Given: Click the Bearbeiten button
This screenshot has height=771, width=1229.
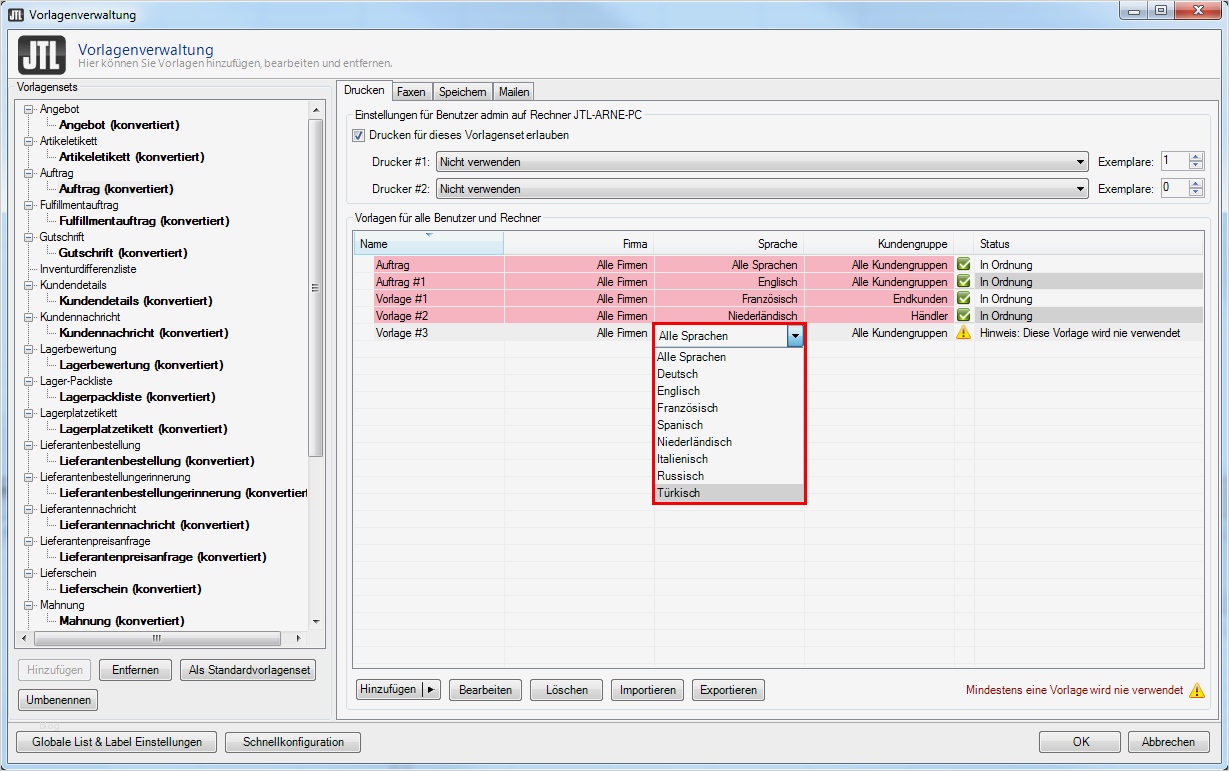Looking at the screenshot, I should (485, 690).
